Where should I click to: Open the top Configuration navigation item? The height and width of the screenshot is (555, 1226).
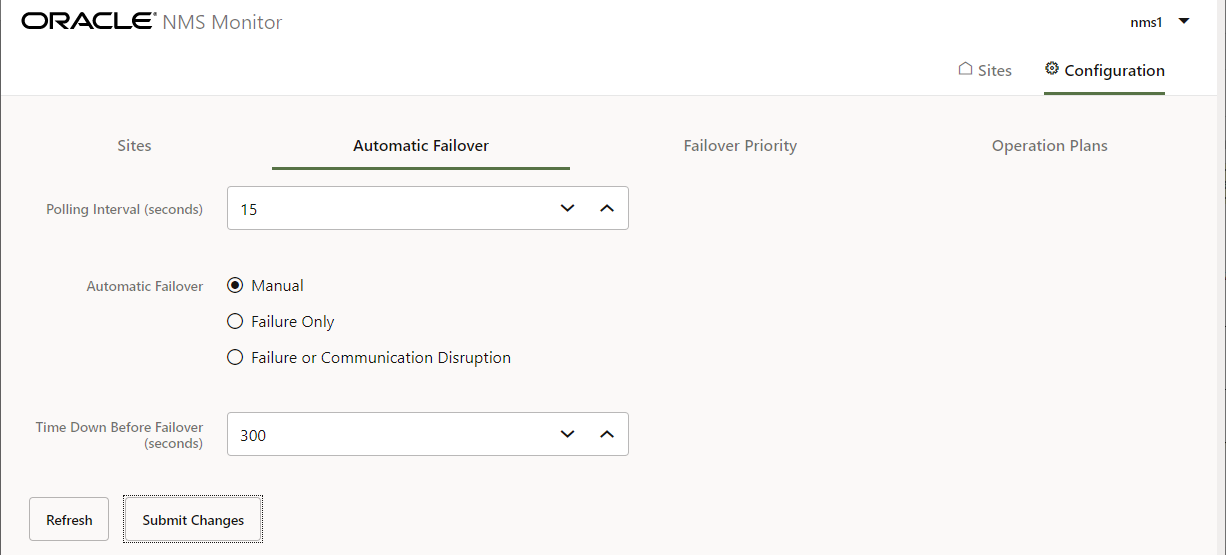tap(1104, 71)
